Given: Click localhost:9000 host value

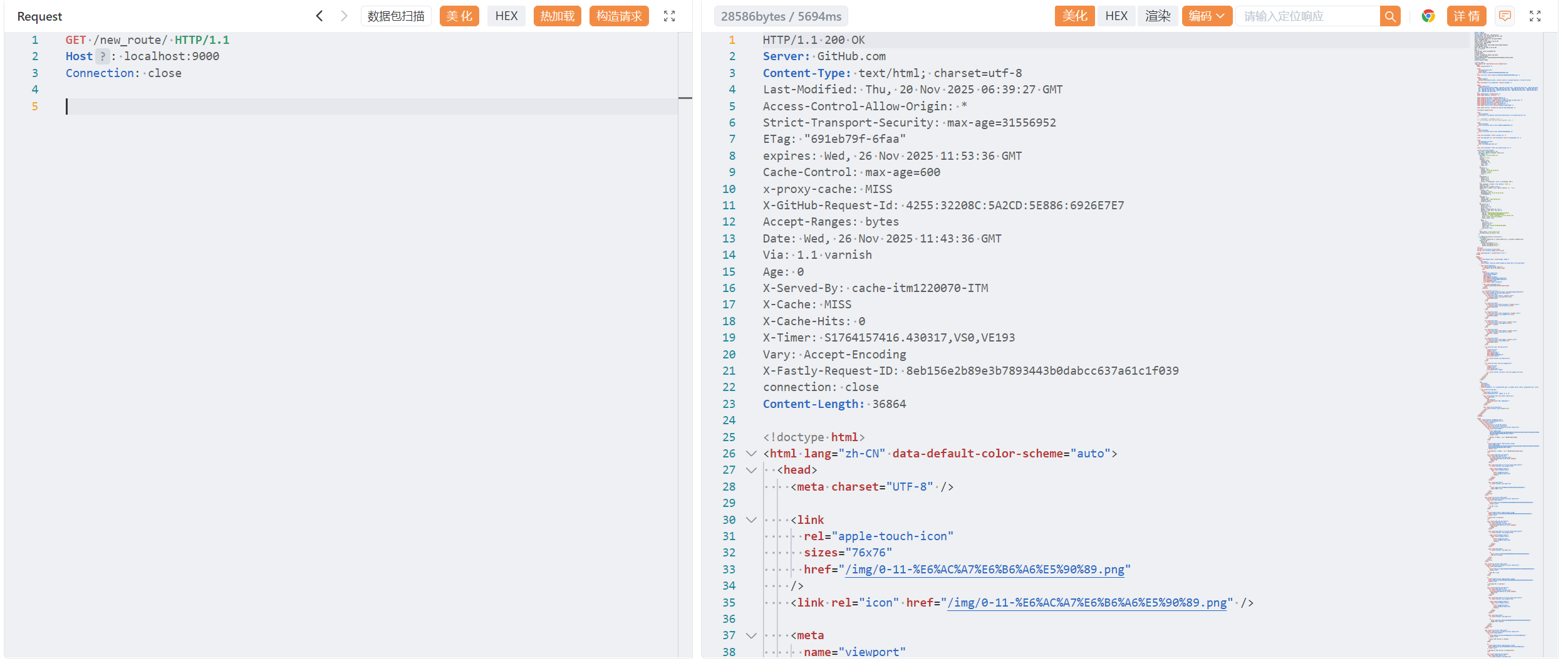Looking at the screenshot, I should coord(172,56).
